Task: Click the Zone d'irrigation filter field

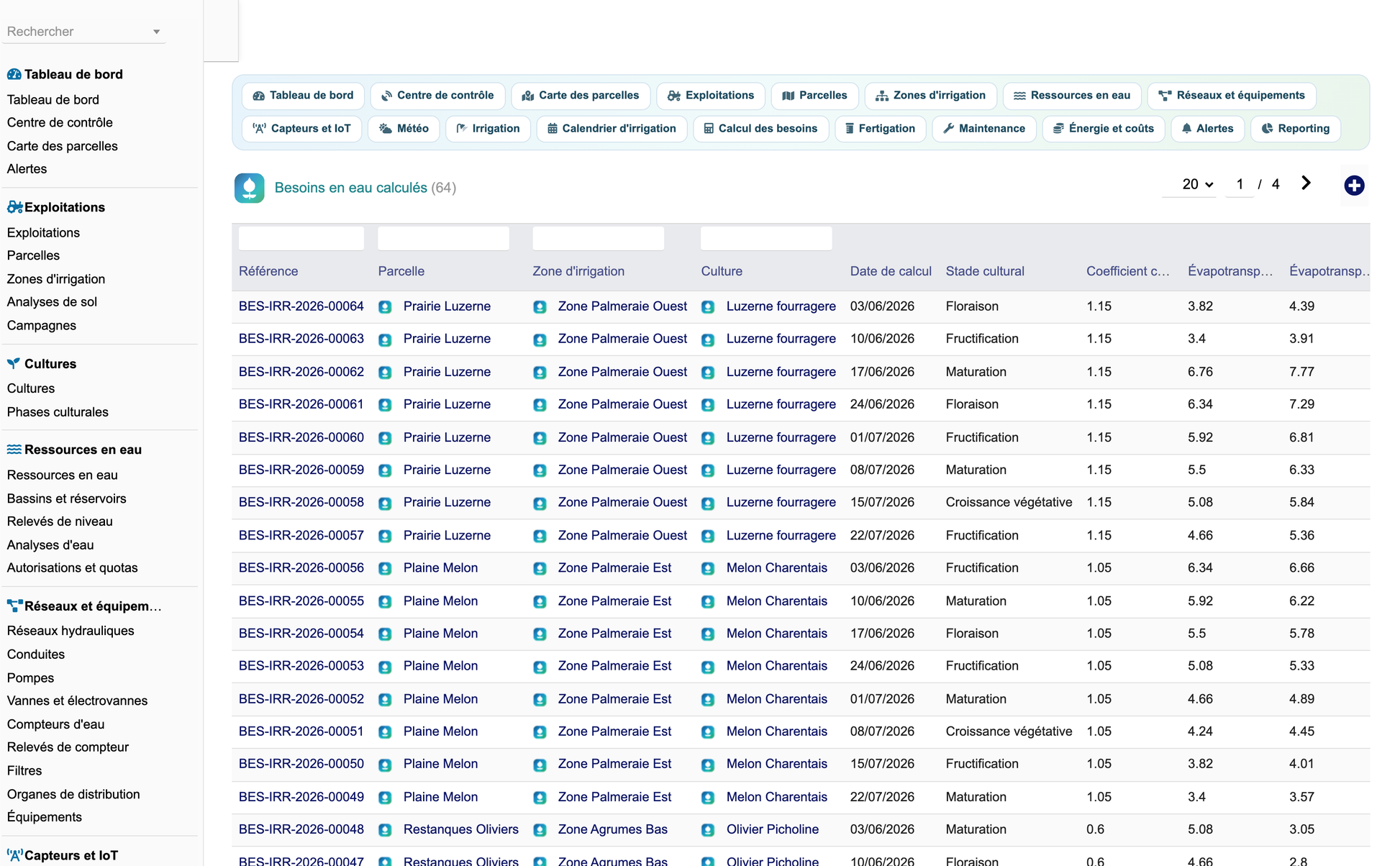Action: [x=599, y=238]
